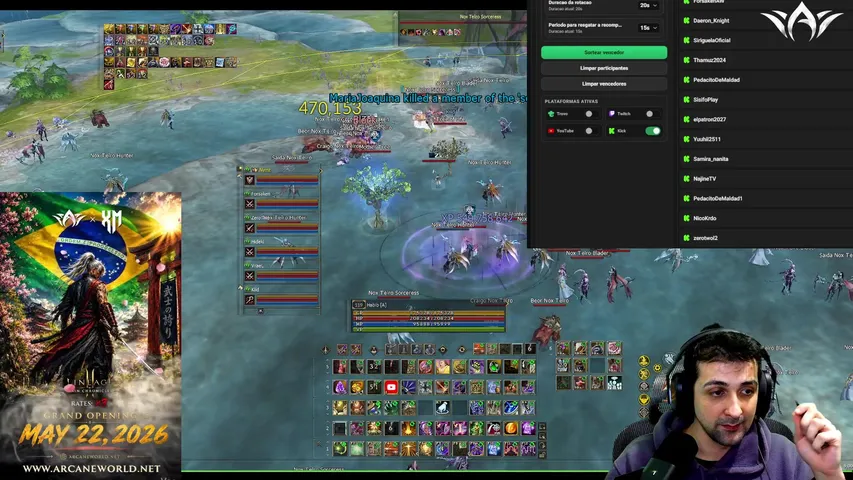Screen dimensions: 853x480
Task: Click the PLATAFORMAS ATIVAS heading
Action: click(571, 101)
